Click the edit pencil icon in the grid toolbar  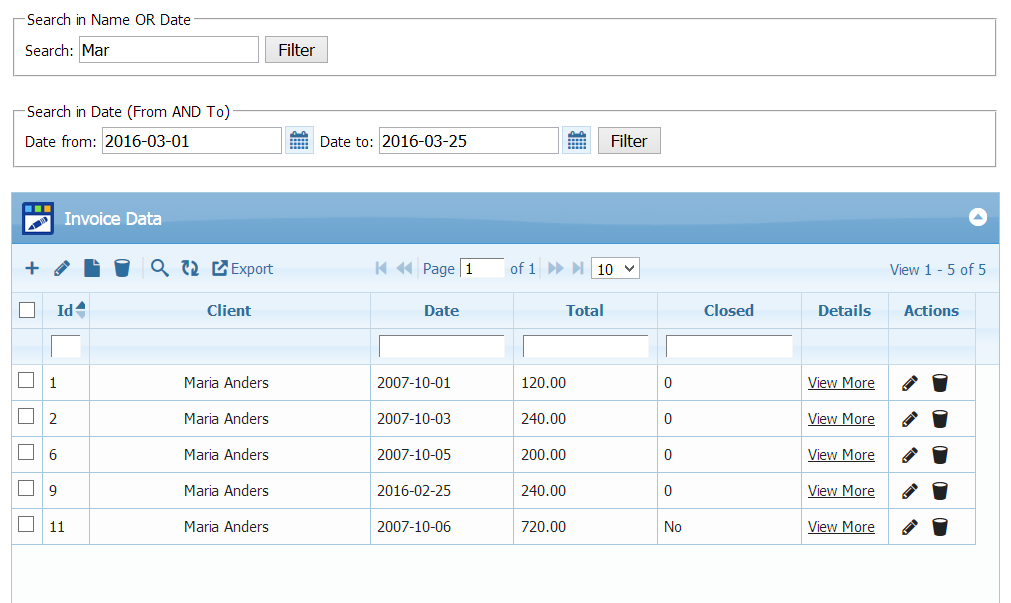tap(62, 268)
